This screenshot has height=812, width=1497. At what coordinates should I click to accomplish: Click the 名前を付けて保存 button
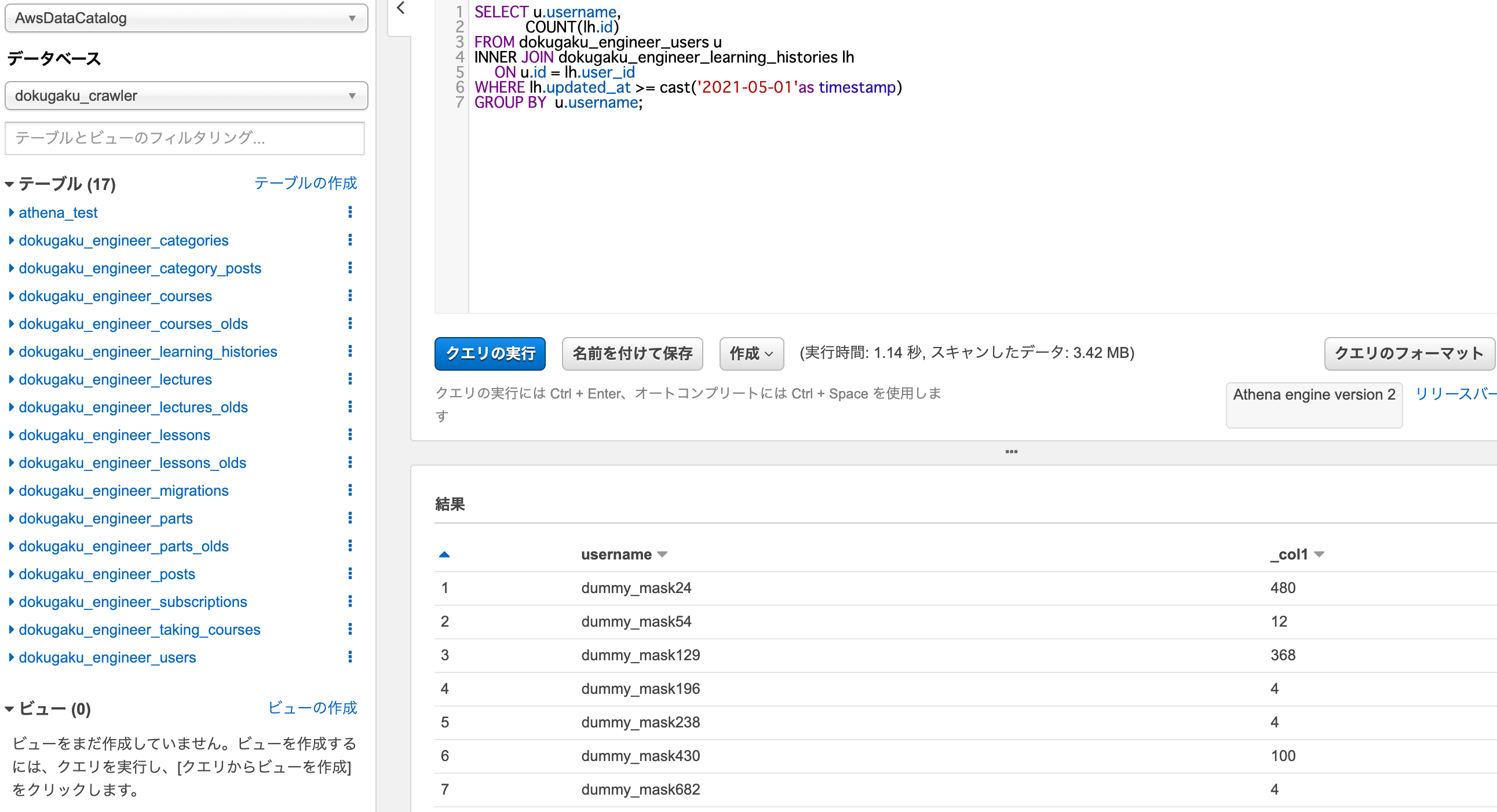[631, 353]
